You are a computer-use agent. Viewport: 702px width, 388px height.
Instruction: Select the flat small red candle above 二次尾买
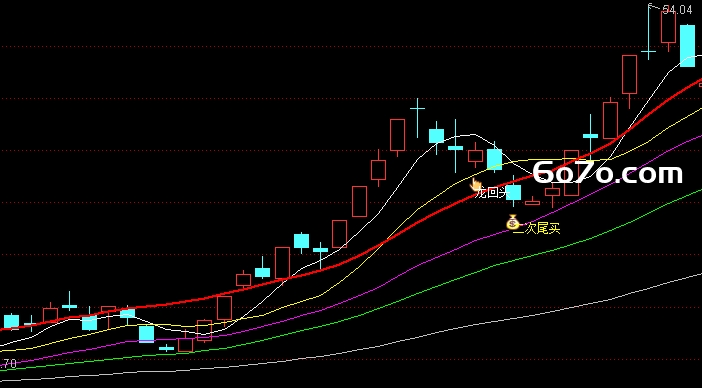pos(533,202)
